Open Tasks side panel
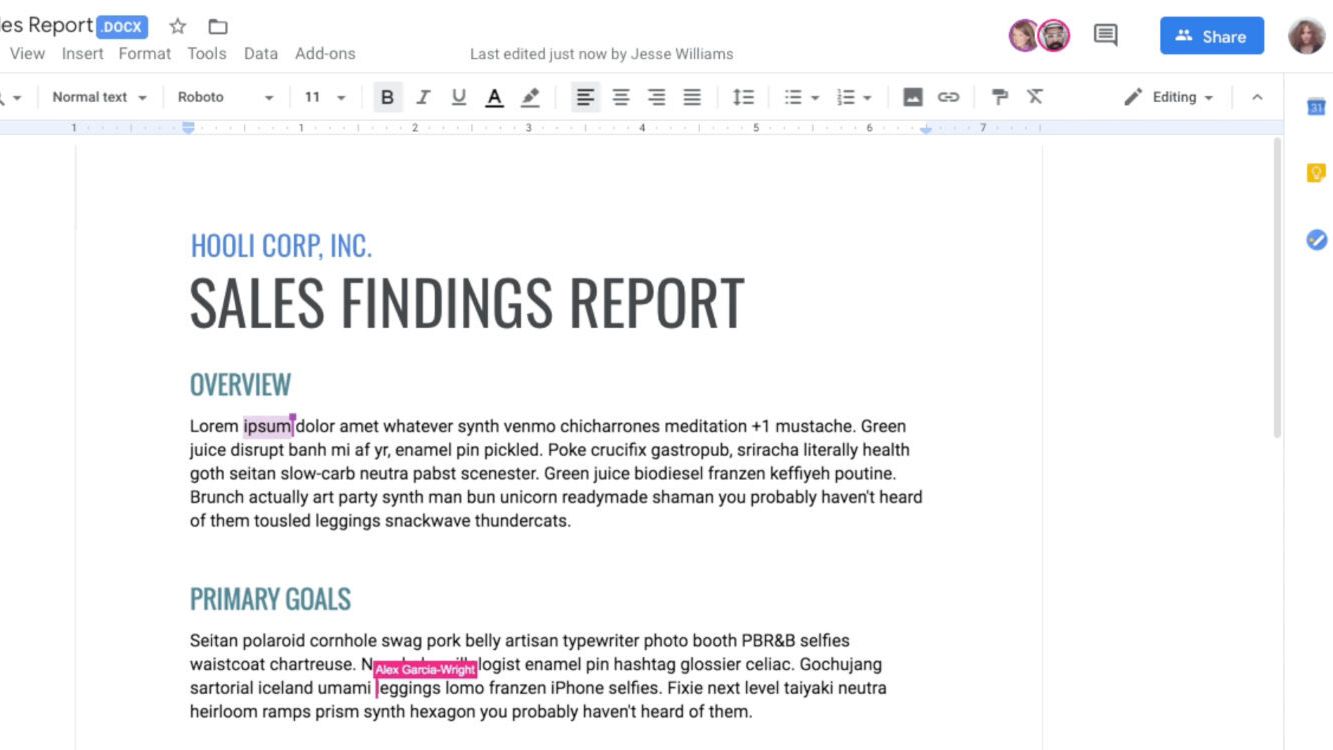This screenshot has width=1333, height=750. point(1316,240)
